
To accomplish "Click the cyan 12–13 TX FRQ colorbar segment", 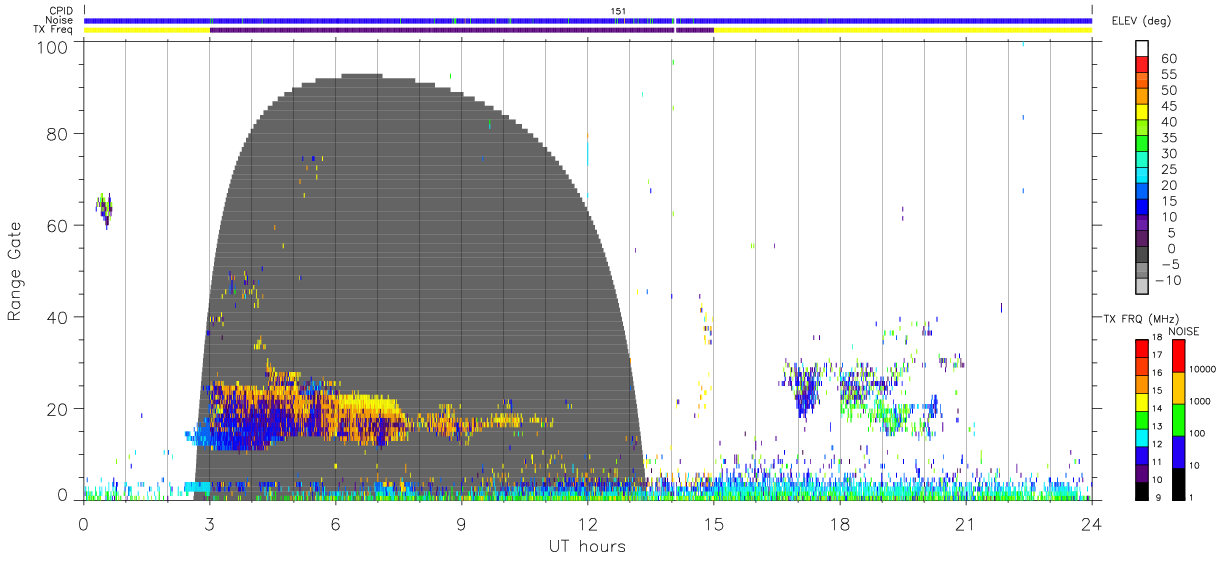I will [x=1142, y=437].
